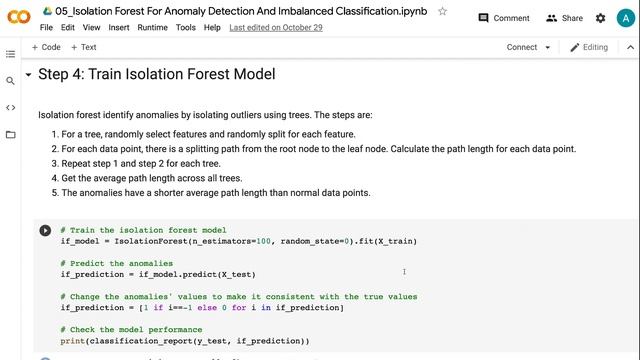Click the if_model.predict(X_test) code line
The image size is (640, 360).
[x=158, y=274]
